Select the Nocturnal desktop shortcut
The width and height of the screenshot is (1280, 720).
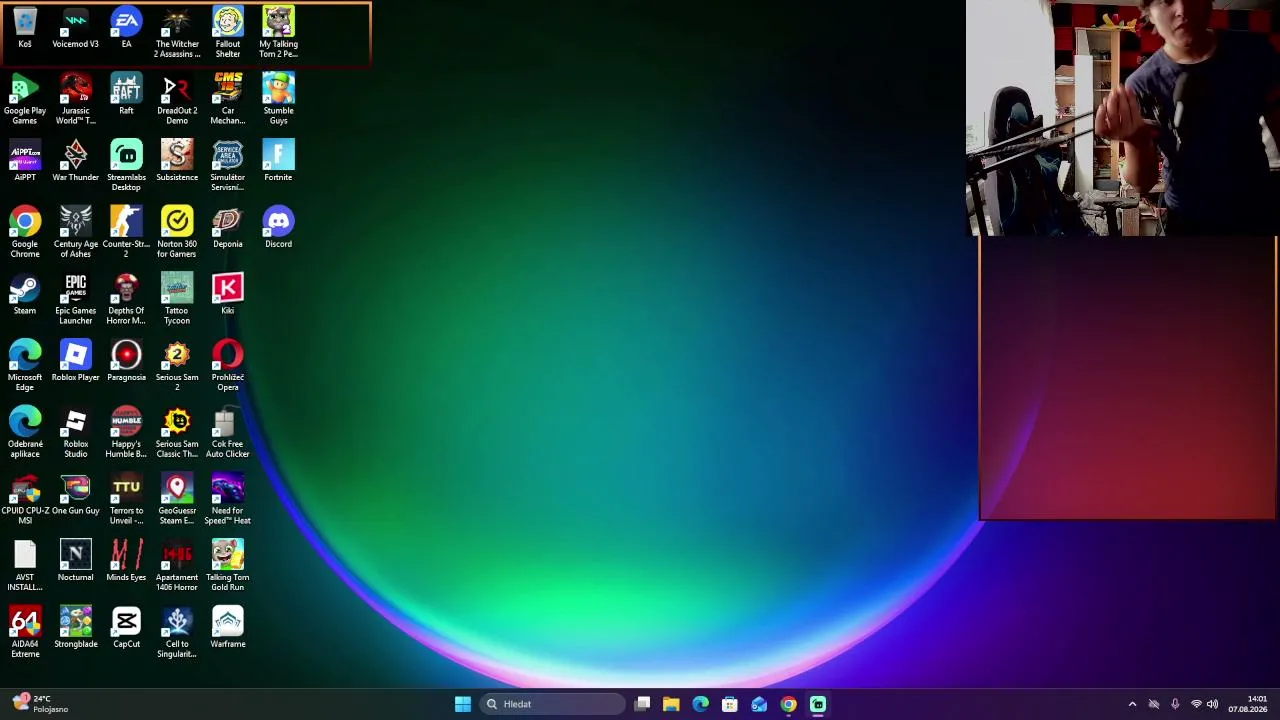(76, 561)
